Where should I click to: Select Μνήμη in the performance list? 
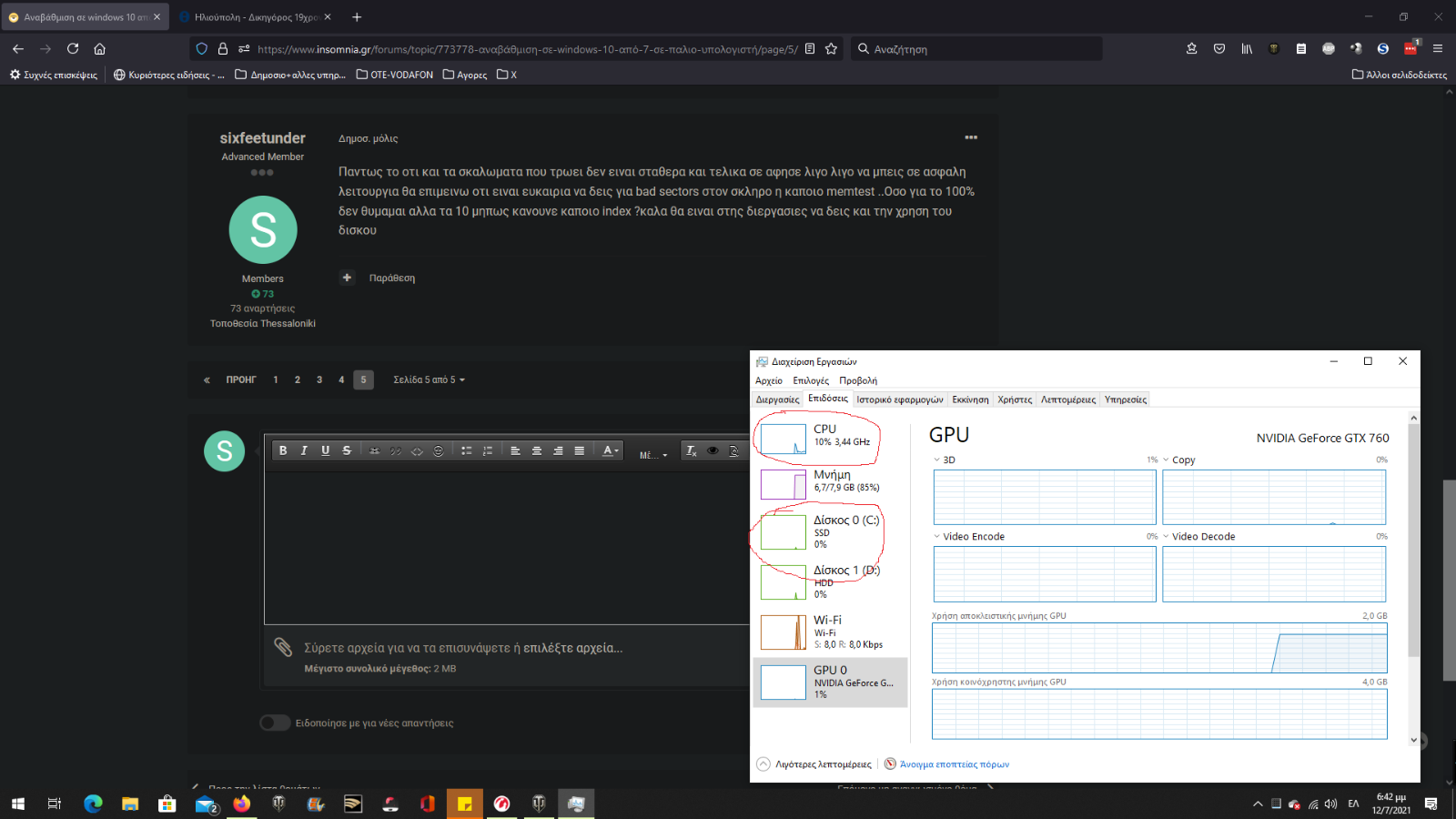coord(830,483)
